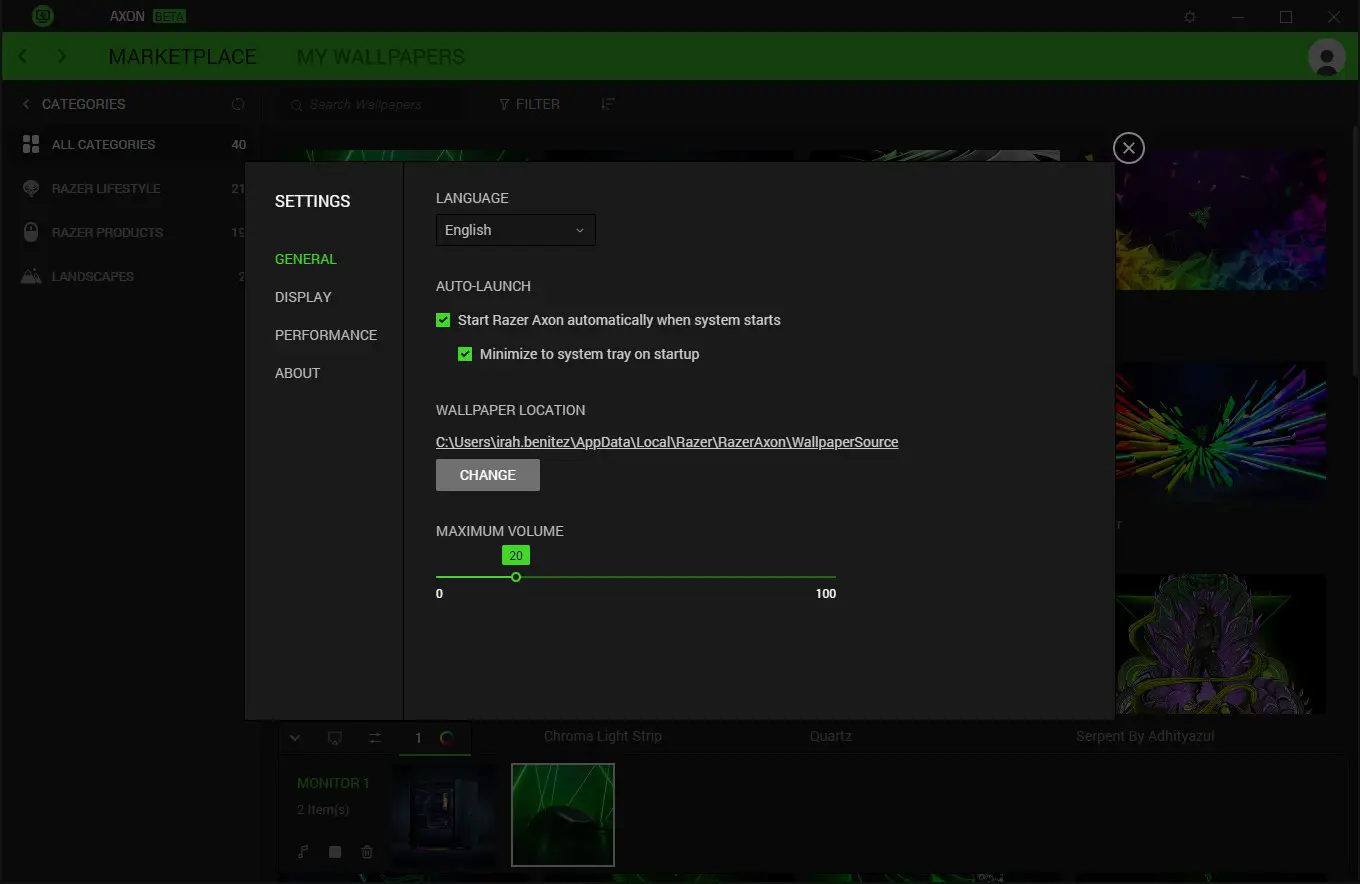Open the user profile avatar
Viewport: 1360px width, 884px height.
1327,57
